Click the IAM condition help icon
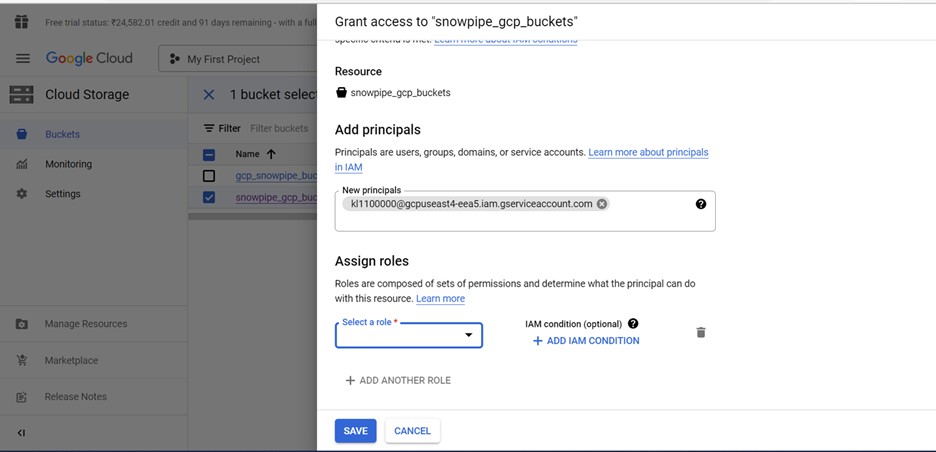Image resolution: width=936 pixels, height=452 pixels. point(633,324)
